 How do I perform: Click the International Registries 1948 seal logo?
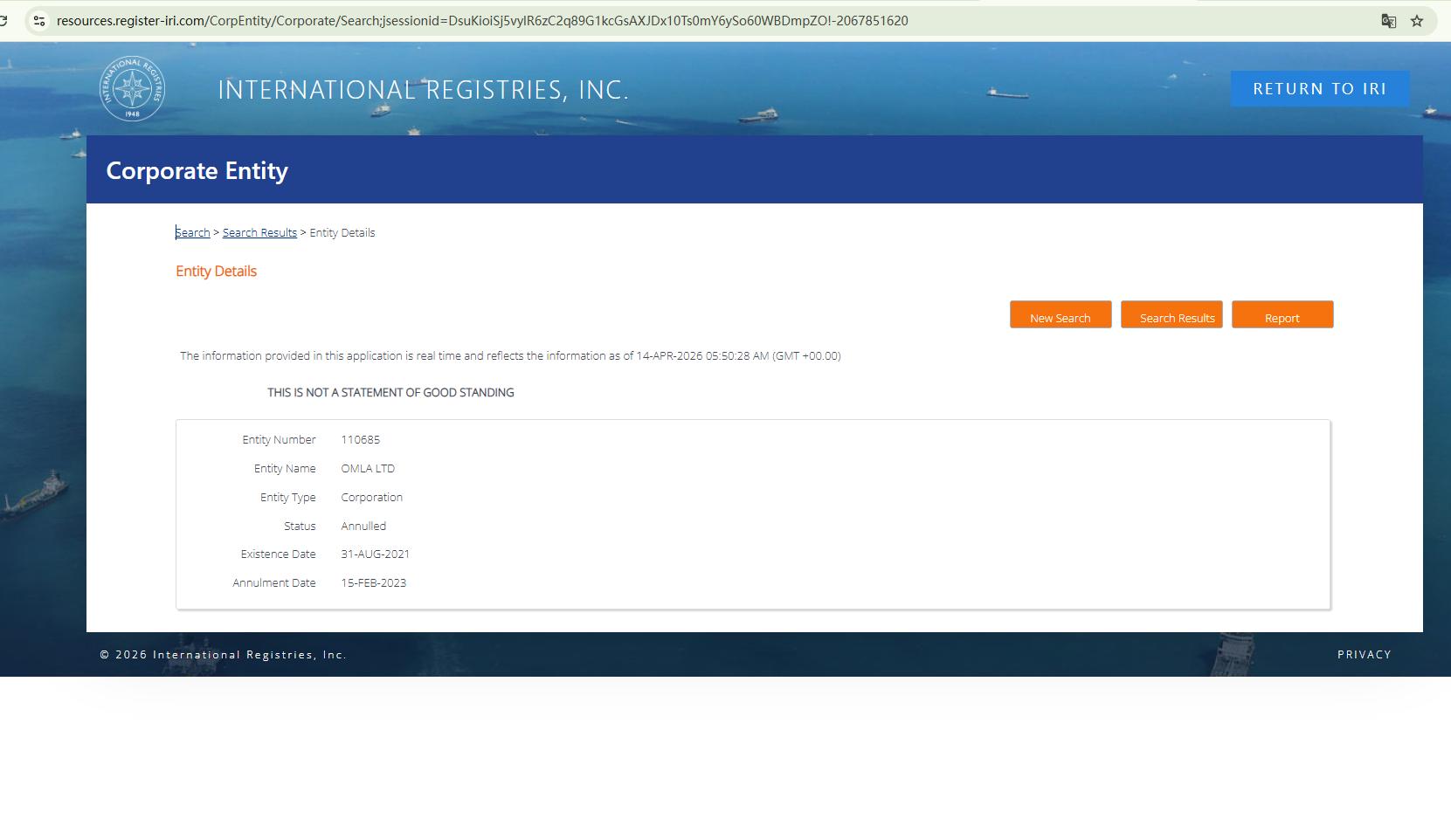pyautogui.click(x=132, y=88)
